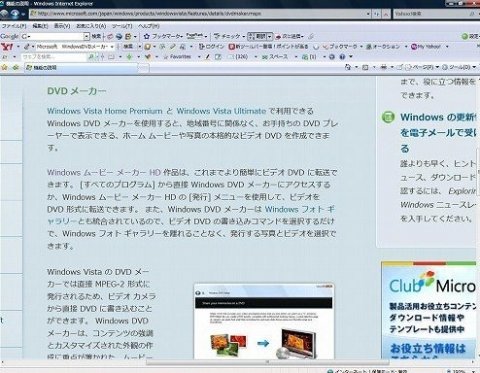The image size is (480, 373).
Task: Open the Windows Vista Home Premium link
Action: pos(105,111)
